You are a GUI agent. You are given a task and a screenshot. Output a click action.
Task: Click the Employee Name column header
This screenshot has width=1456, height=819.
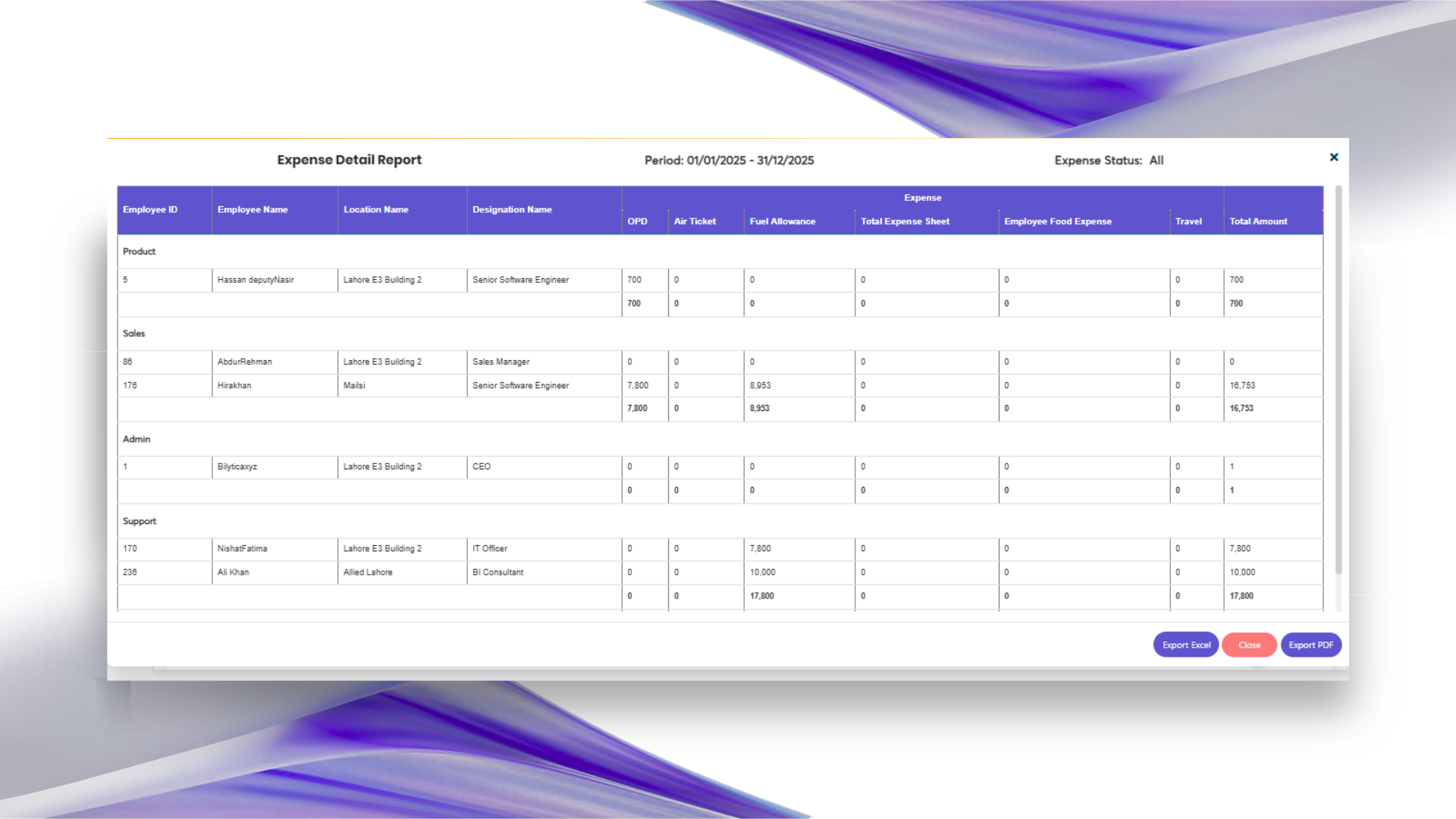[253, 209]
